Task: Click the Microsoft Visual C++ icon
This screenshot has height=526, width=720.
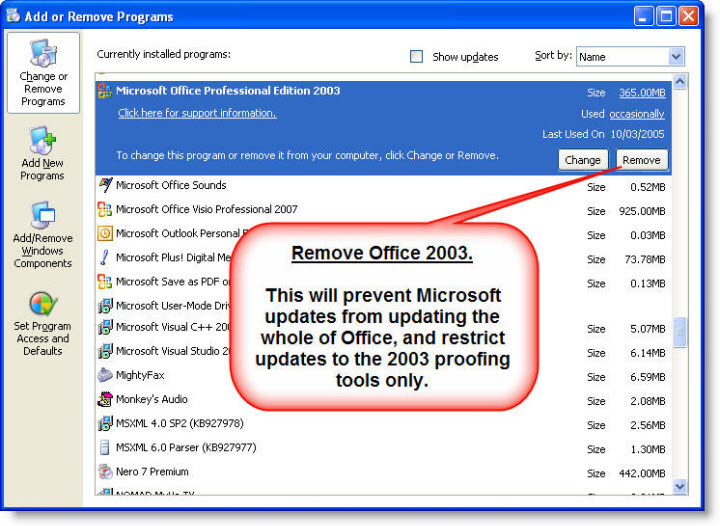Action: tap(105, 327)
